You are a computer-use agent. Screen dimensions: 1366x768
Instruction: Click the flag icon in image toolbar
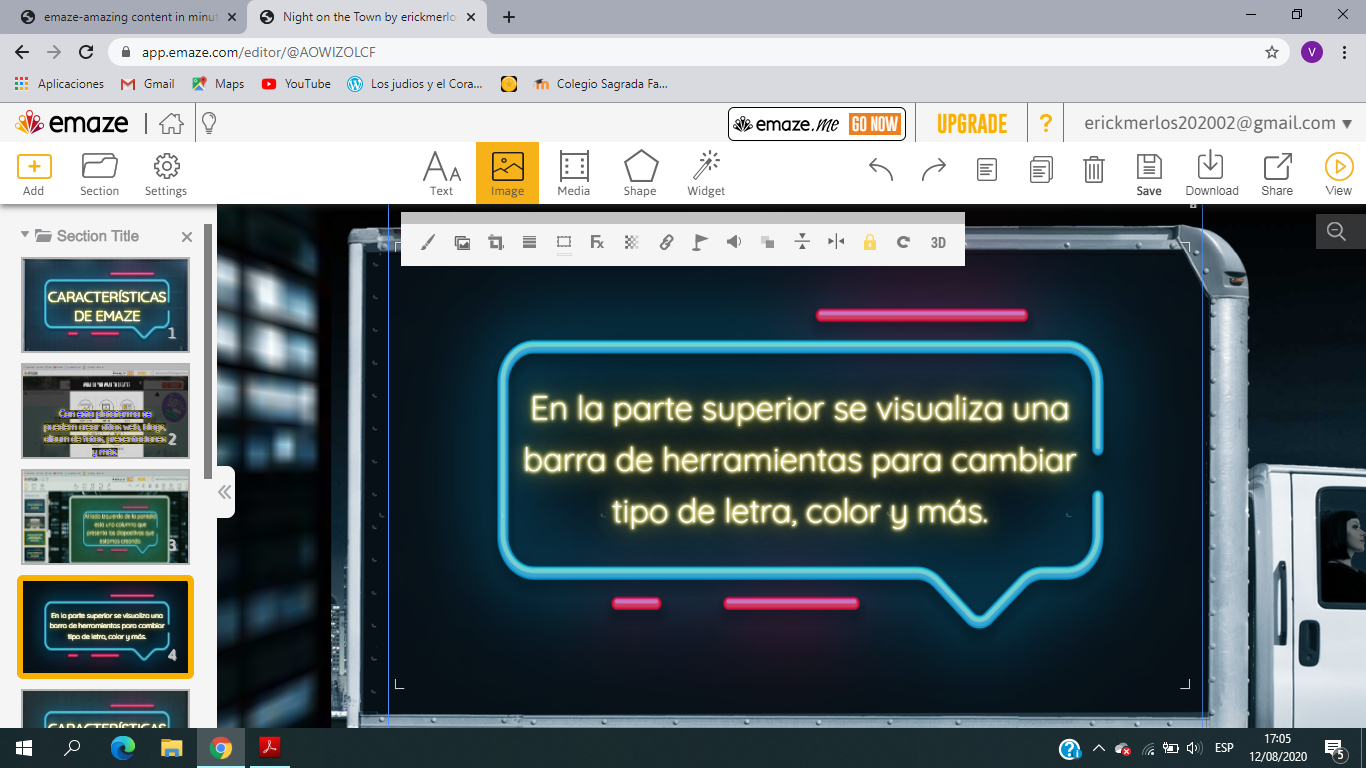point(700,242)
